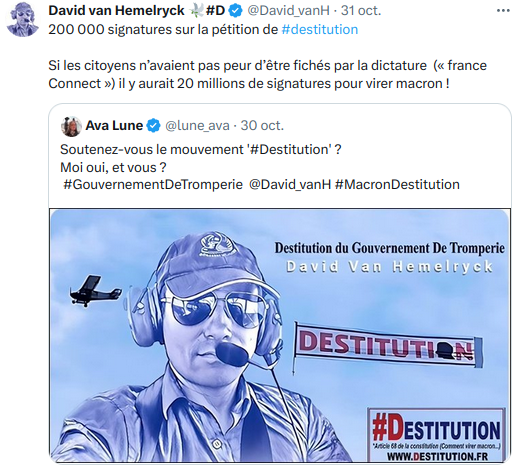Click the #GouvernementDeTromperie hashtag
This screenshot has height=473, width=521.
pyautogui.click(x=153, y=184)
